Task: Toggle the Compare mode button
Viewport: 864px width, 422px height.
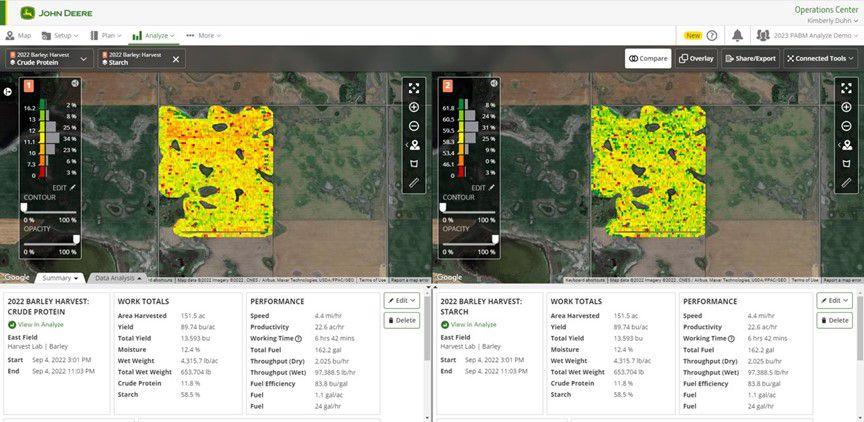Action: 648,58
